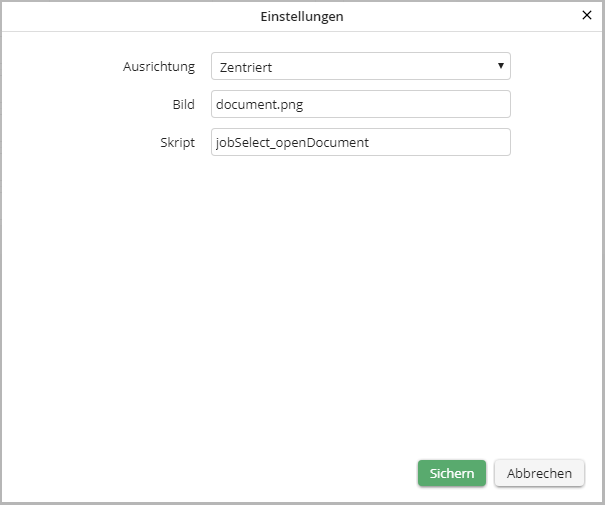Cancel with the Abbrechen button
The height and width of the screenshot is (505, 605).
pos(539,473)
